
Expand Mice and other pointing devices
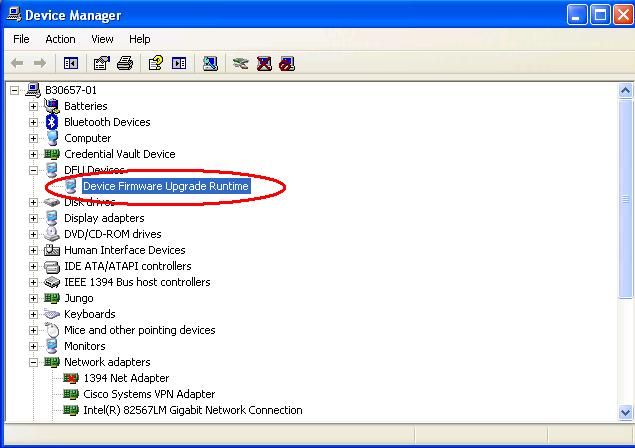[x=33, y=331]
